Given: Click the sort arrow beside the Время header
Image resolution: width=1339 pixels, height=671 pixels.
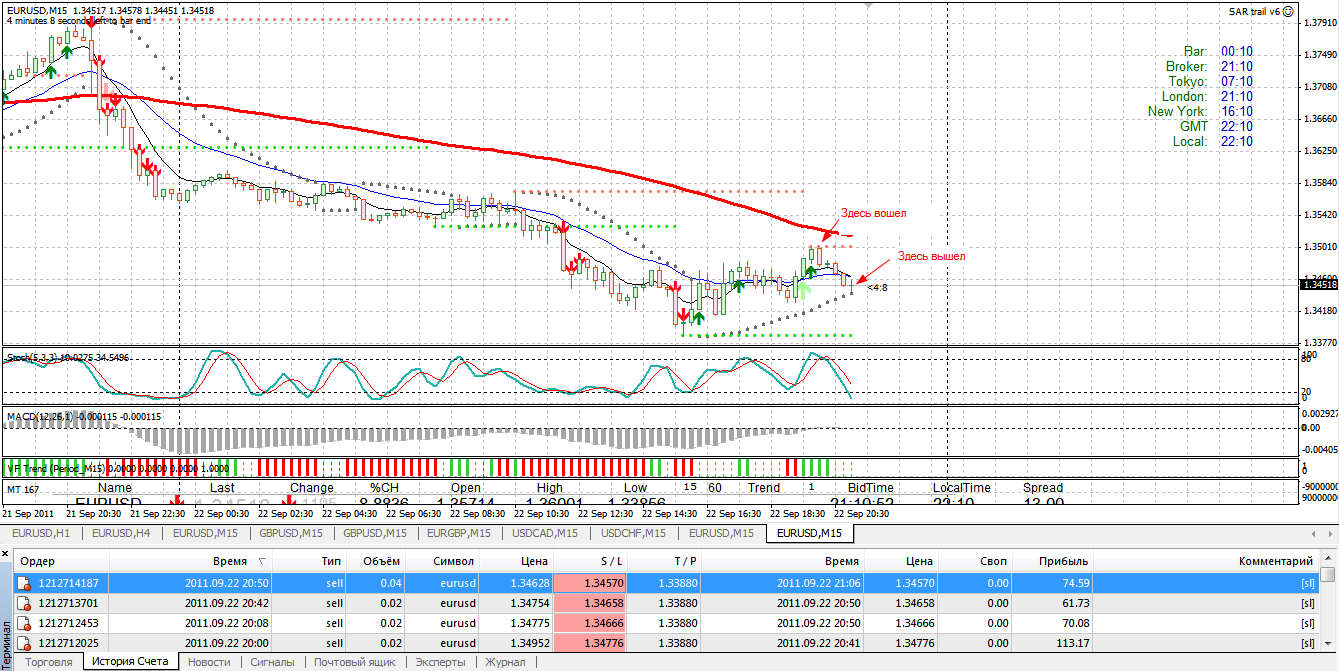Looking at the screenshot, I should pos(263,561).
